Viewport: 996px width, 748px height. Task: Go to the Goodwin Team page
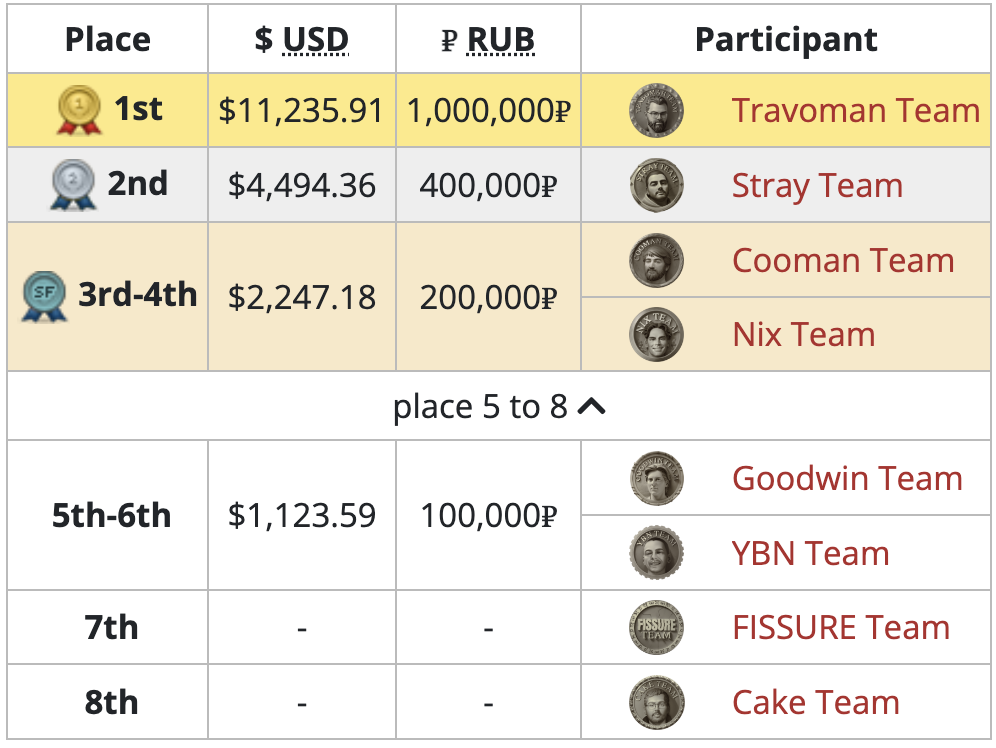point(847,478)
